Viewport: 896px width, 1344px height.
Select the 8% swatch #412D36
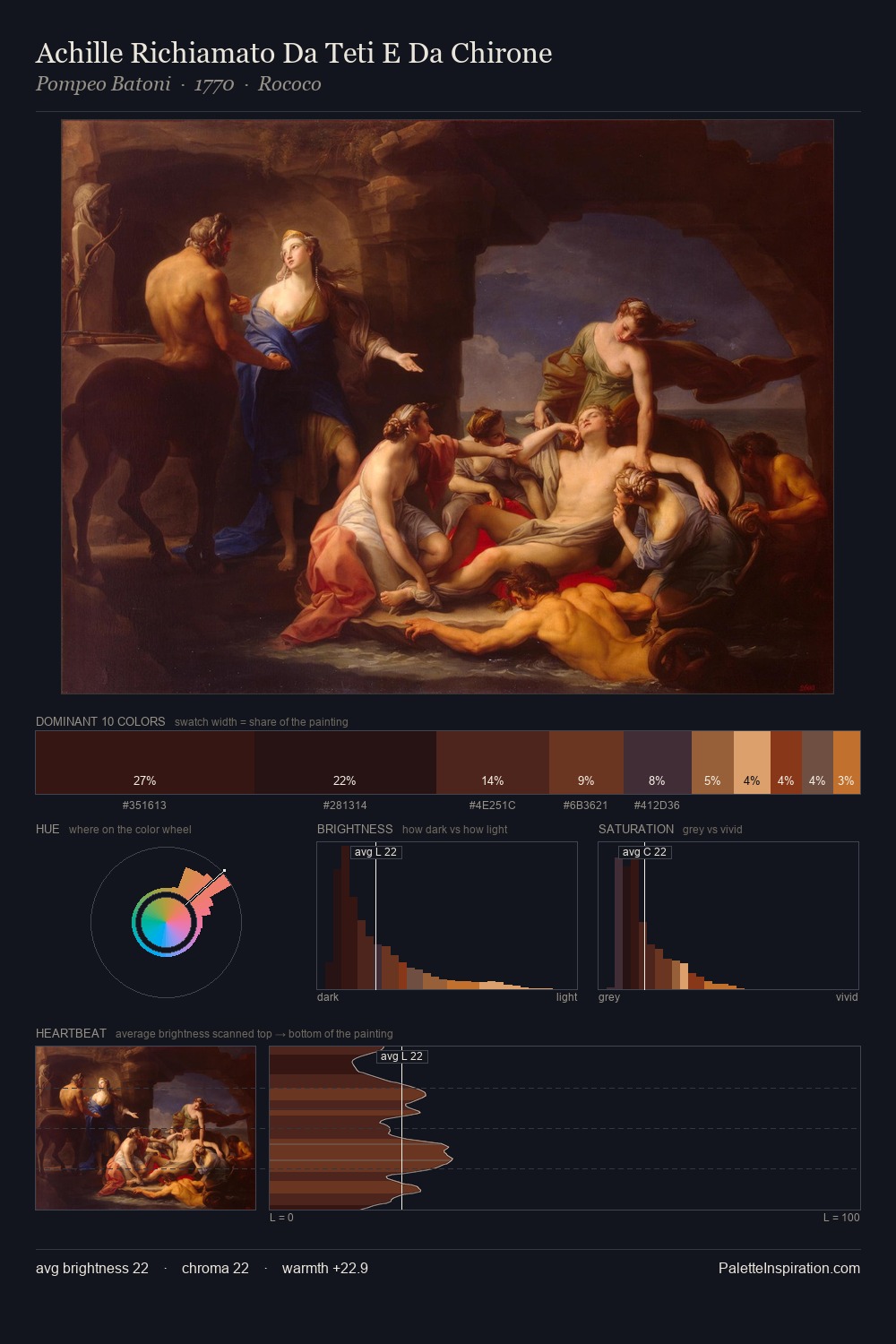click(658, 762)
